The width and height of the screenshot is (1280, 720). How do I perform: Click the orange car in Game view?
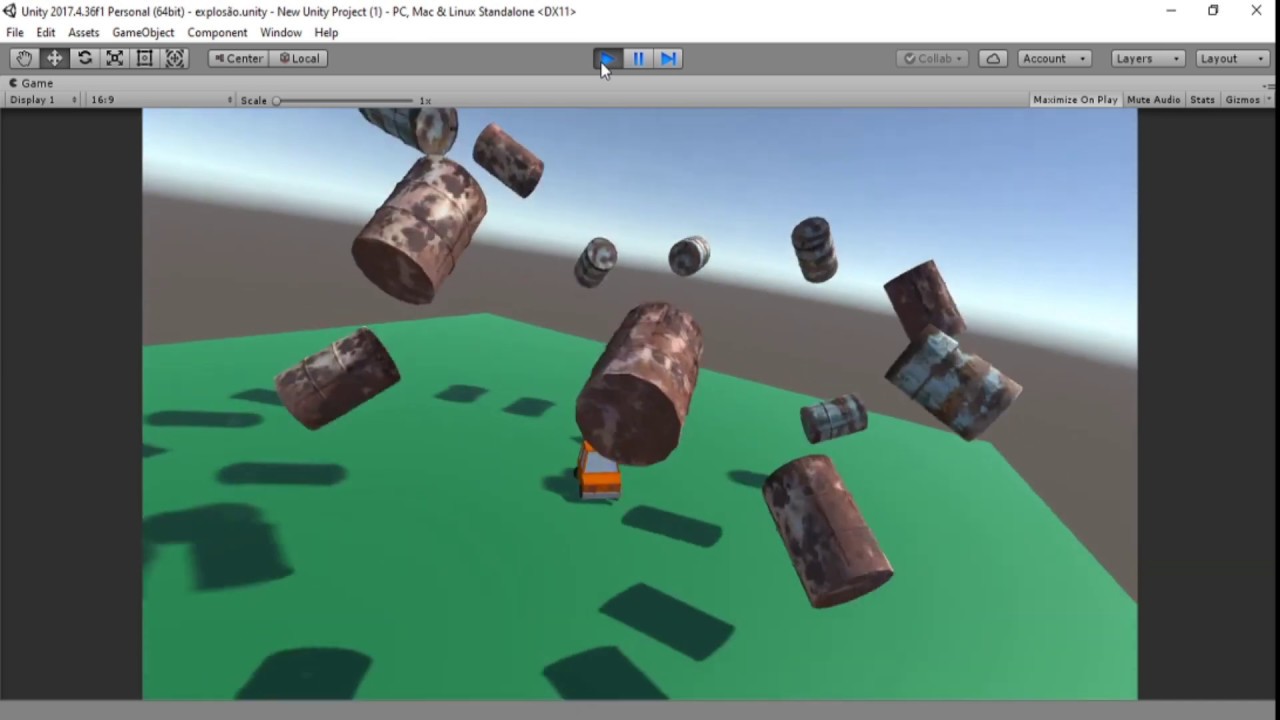point(598,472)
